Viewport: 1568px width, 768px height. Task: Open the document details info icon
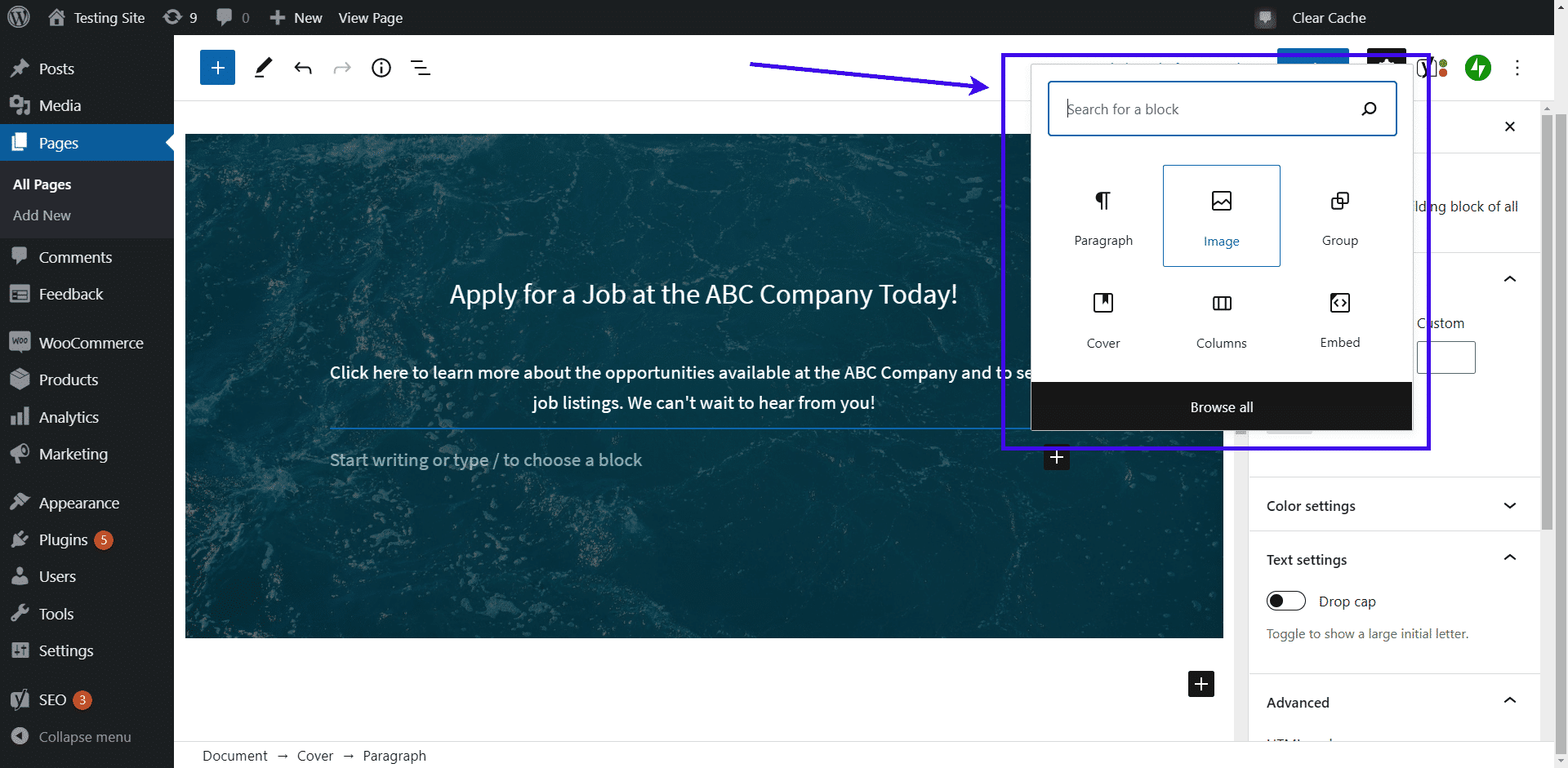pyautogui.click(x=381, y=68)
